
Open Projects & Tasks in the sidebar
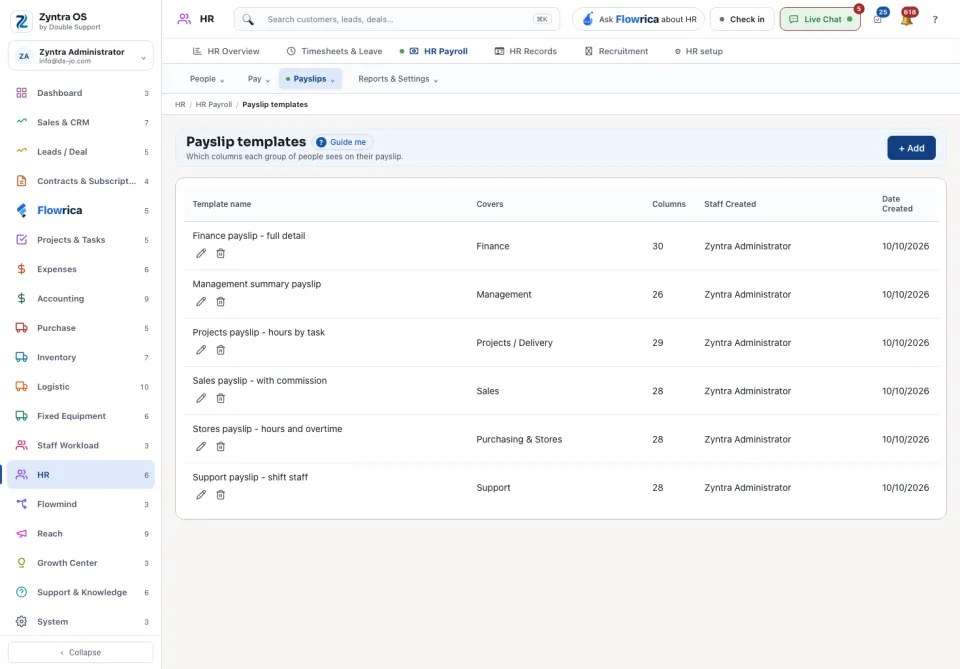81,240
